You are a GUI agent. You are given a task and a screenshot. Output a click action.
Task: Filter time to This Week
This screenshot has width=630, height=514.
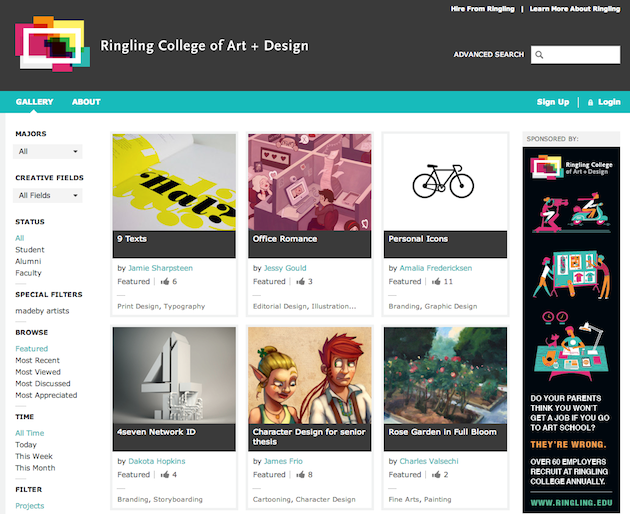point(34,457)
